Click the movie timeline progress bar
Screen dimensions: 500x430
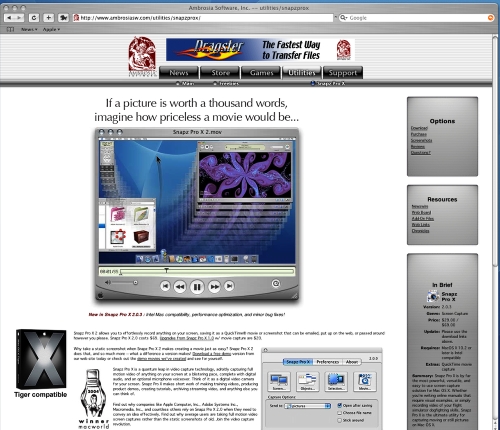[207, 271]
